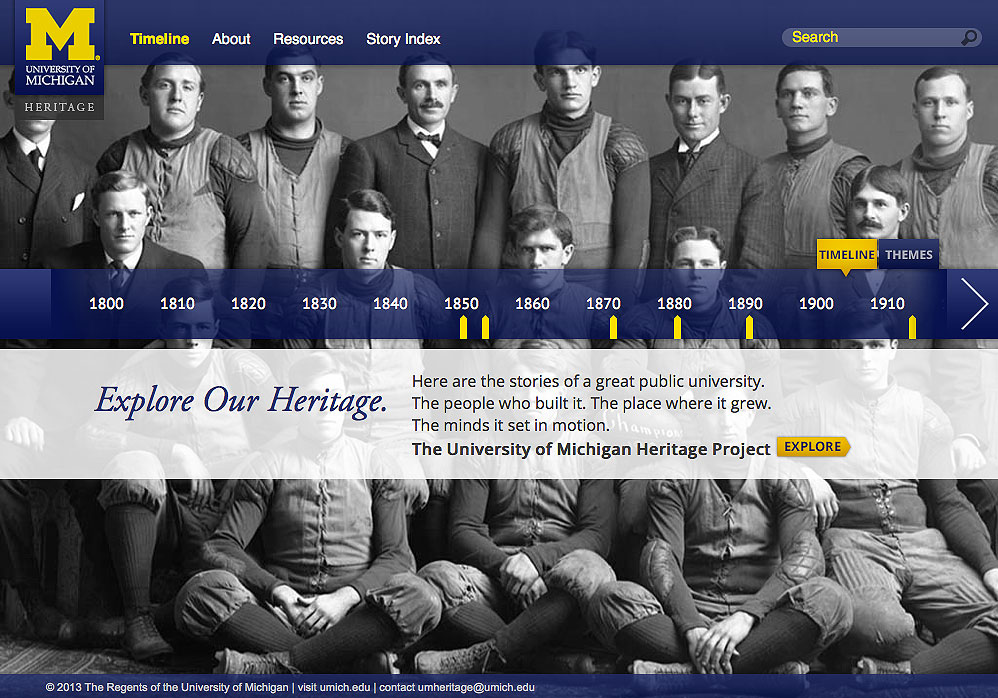998x698 pixels.
Task: Click the 'Explore Our Heritage.' heading
Action: tap(241, 401)
